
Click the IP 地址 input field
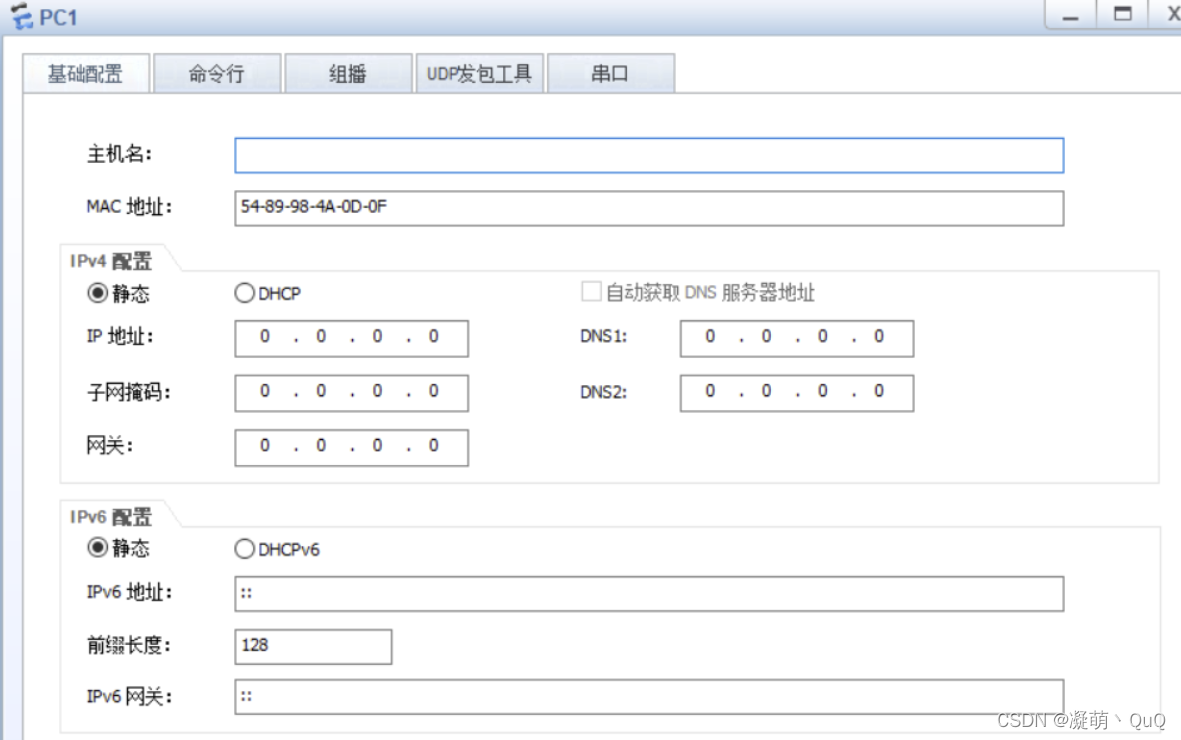(x=352, y=338)
